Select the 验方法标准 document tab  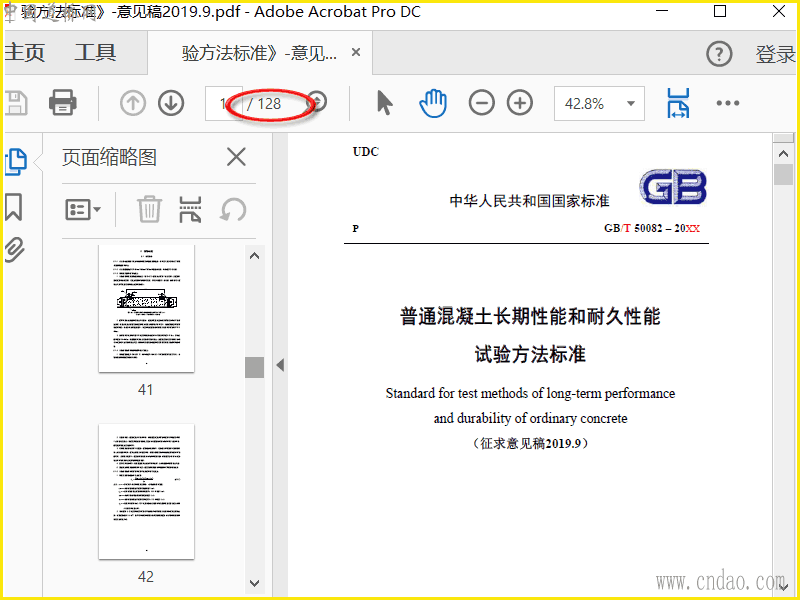tap(259, 53)
